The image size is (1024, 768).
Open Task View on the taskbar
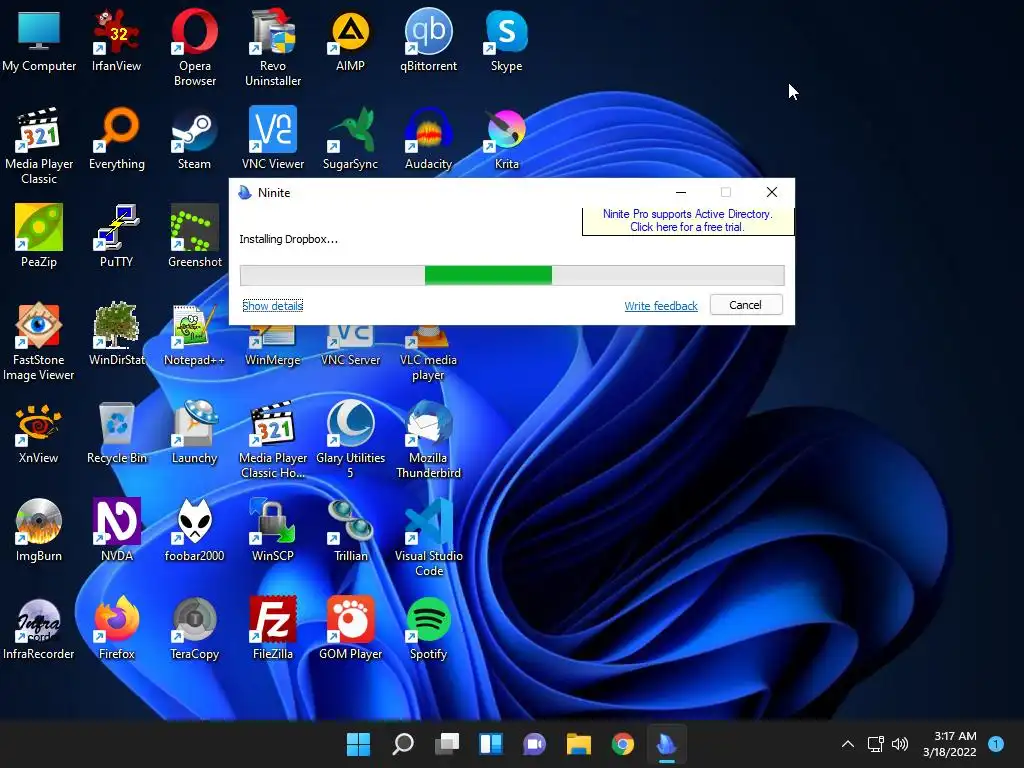447,744
